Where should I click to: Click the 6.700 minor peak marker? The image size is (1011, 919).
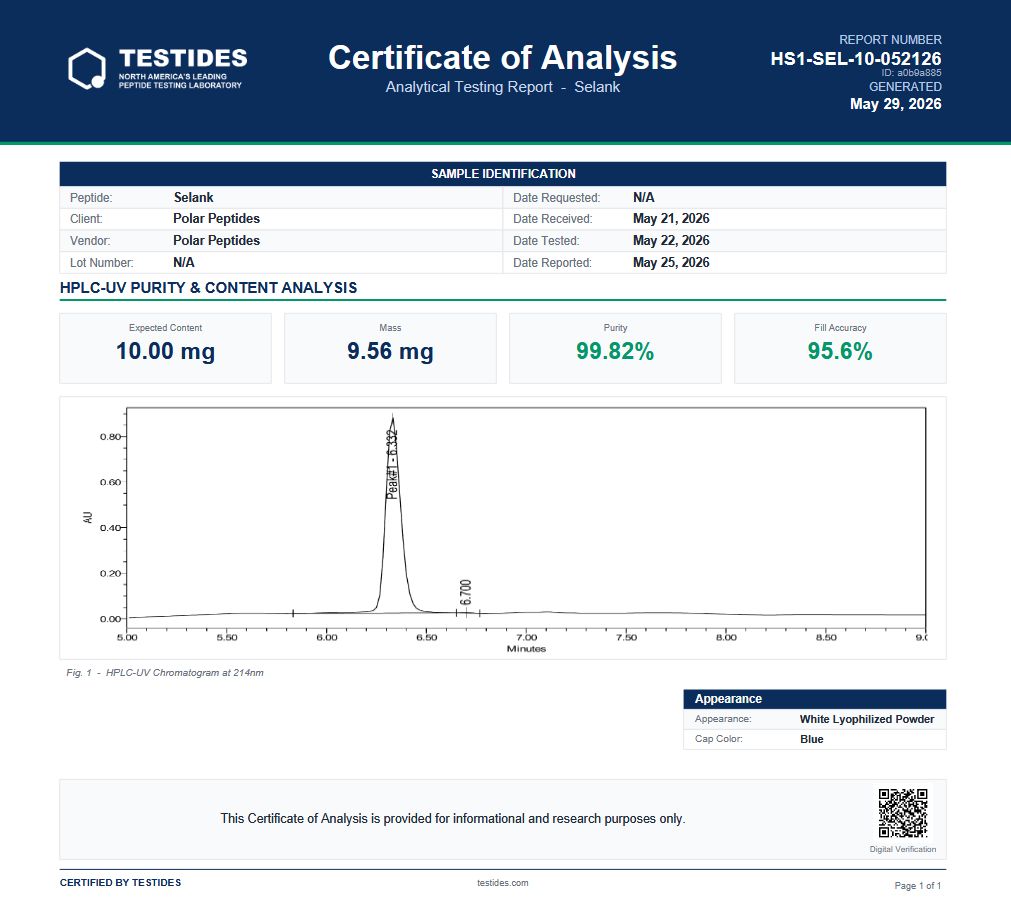click(466, 593)
